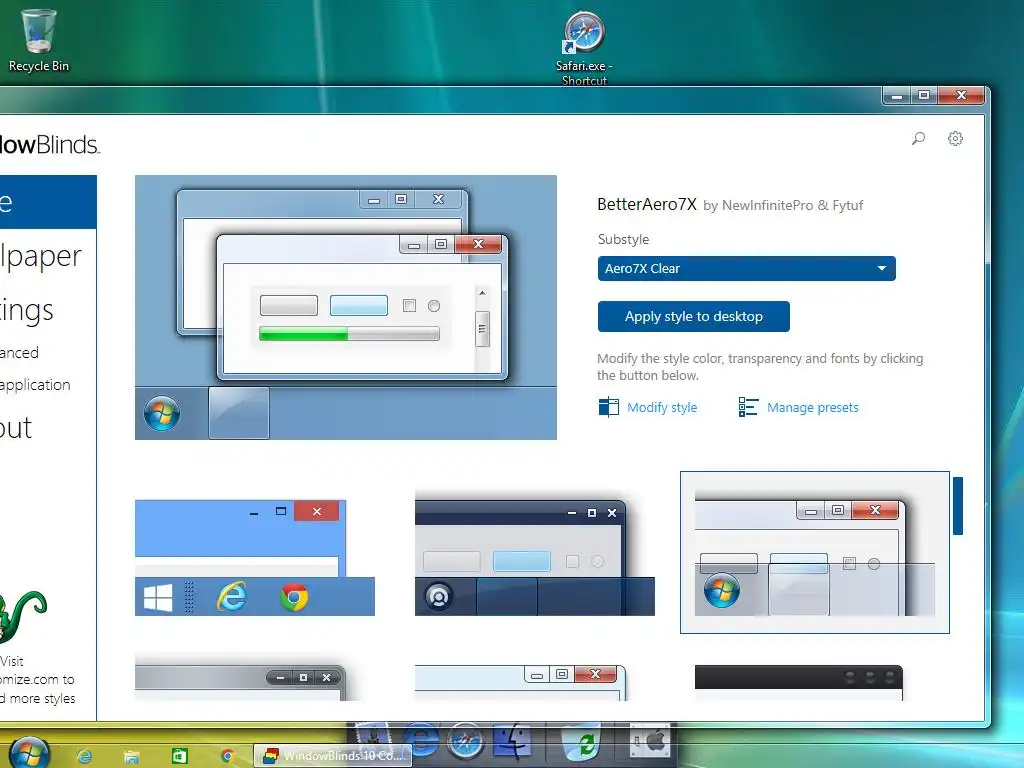Open the search magnifier in WindowBlinds
The height and width of the screenshot is (768, 1024).
(918, 138)
